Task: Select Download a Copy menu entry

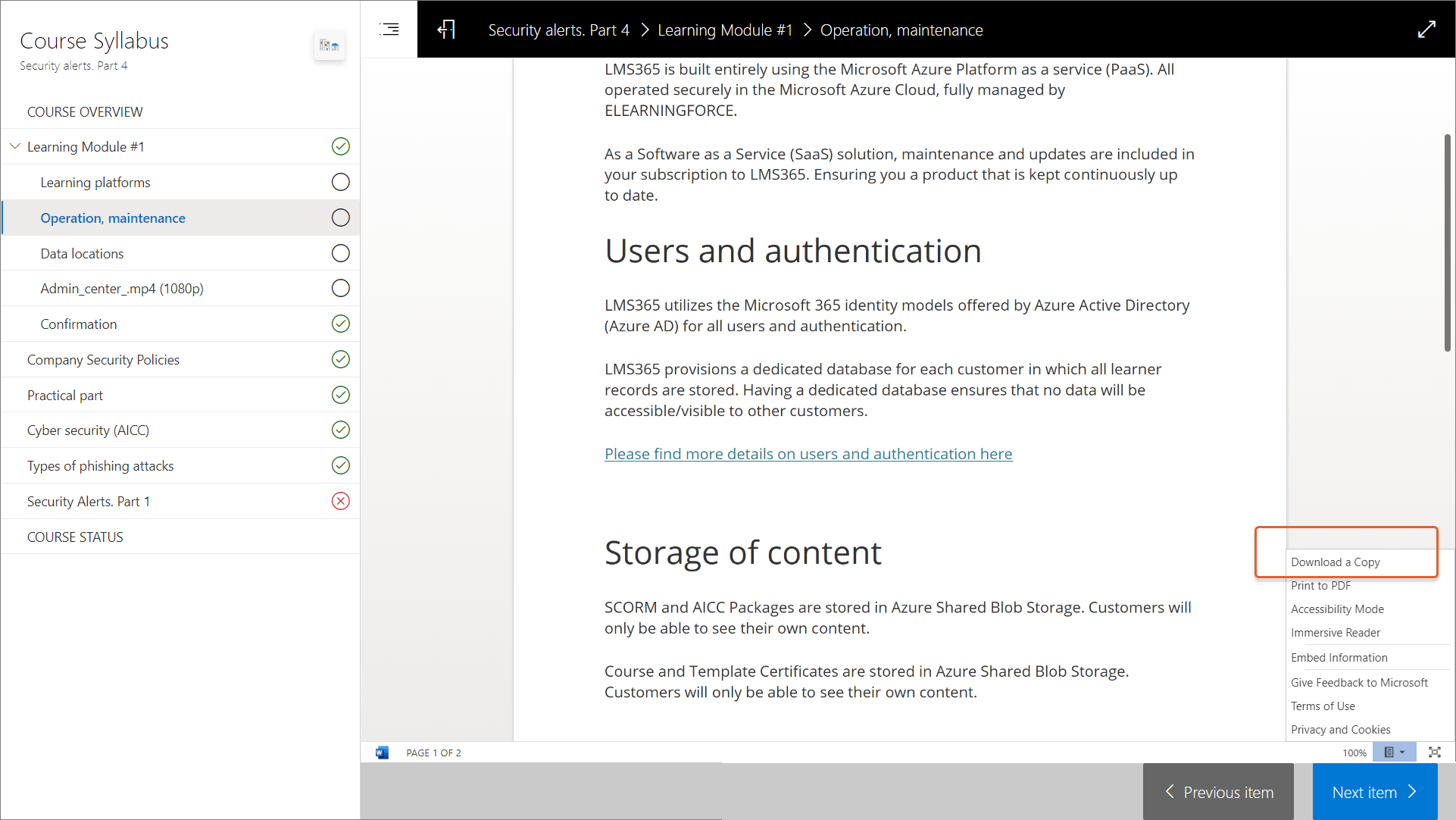Action: [x=1335, y=562]
